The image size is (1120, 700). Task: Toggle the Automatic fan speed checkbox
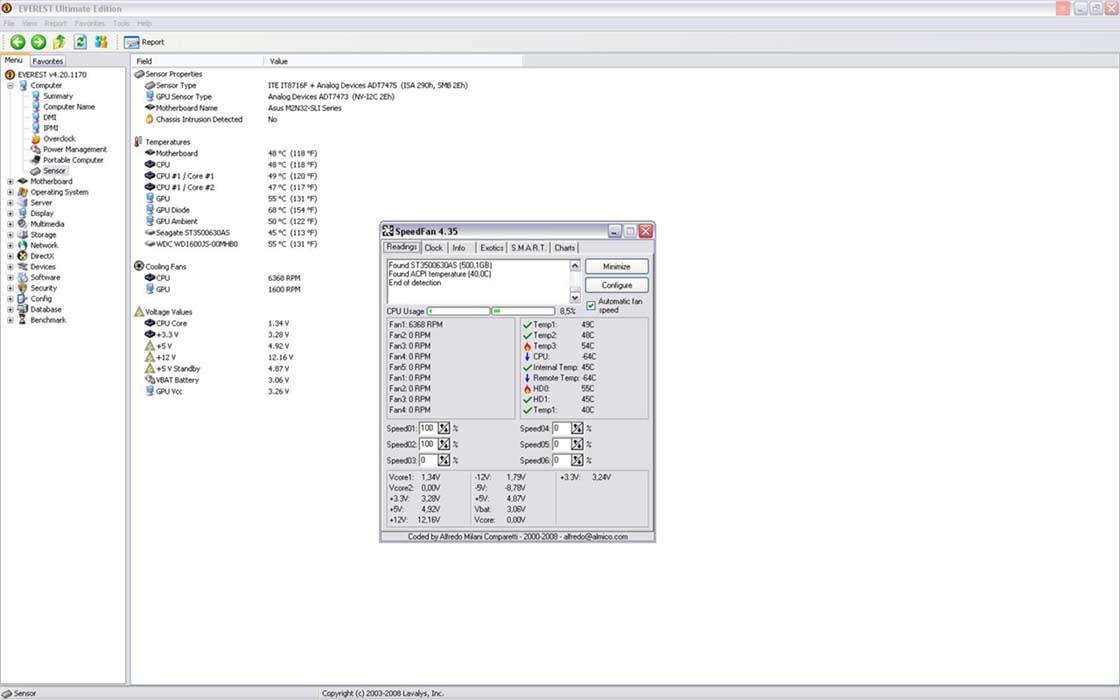click(x=591, y=306)
